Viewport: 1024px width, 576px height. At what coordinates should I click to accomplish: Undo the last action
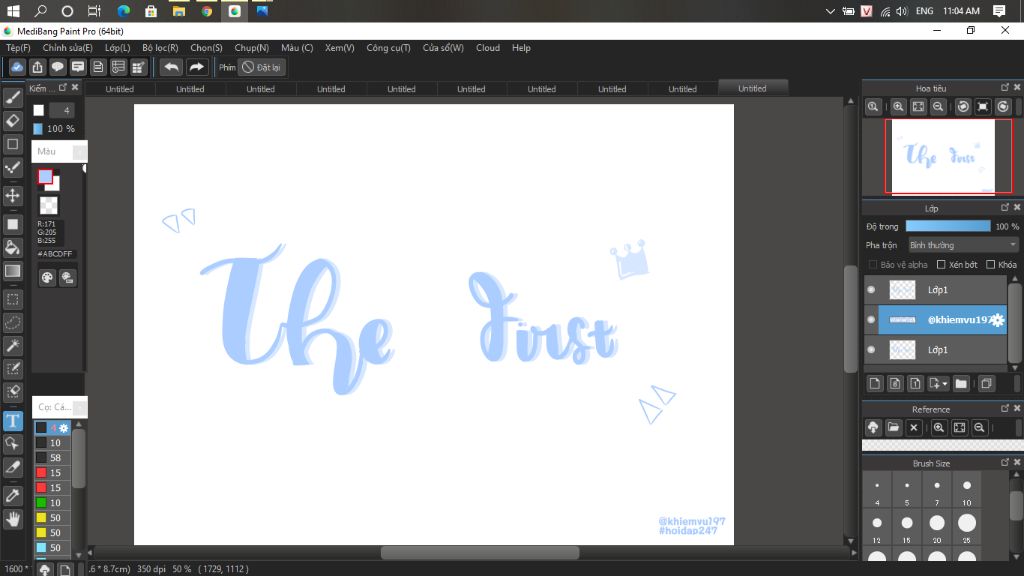click(x=171, y=67)
